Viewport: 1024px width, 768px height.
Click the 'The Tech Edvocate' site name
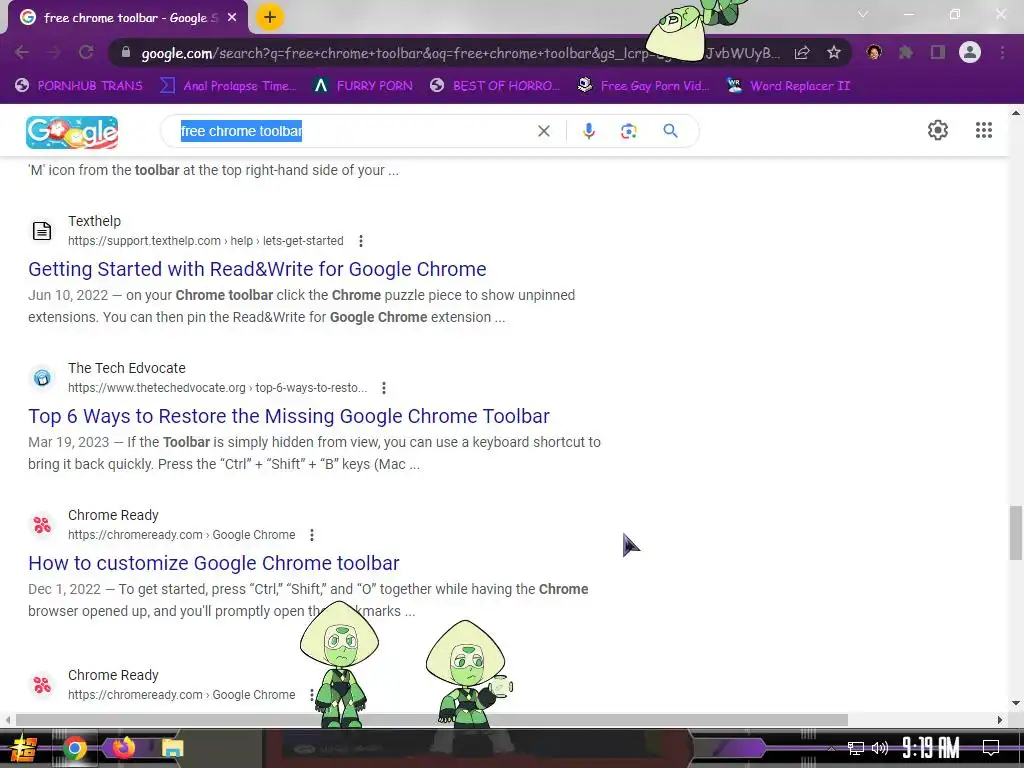(x=127, y=368)
